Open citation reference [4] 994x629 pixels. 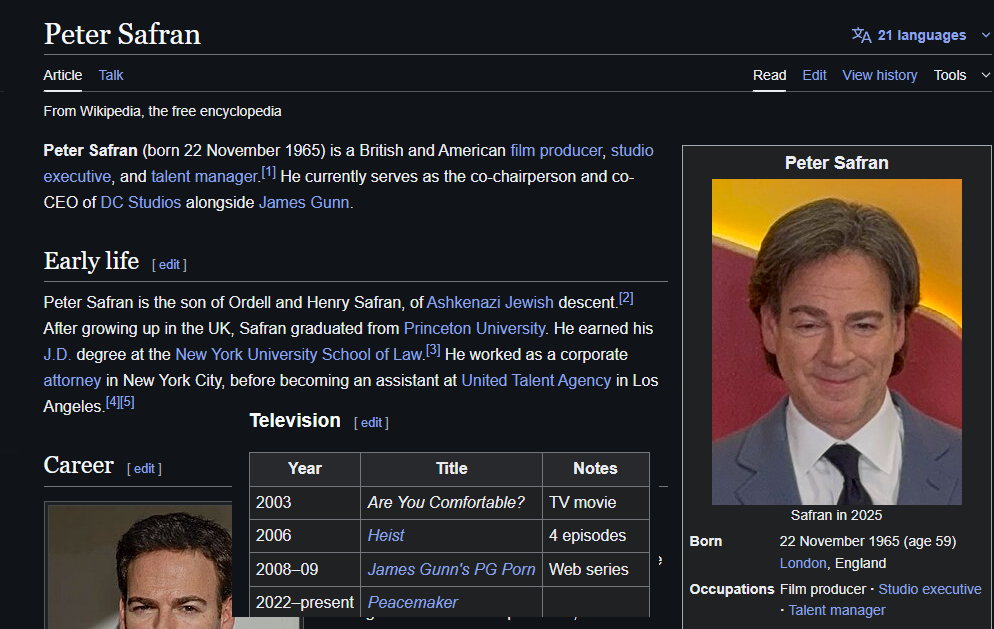(112, 402)
